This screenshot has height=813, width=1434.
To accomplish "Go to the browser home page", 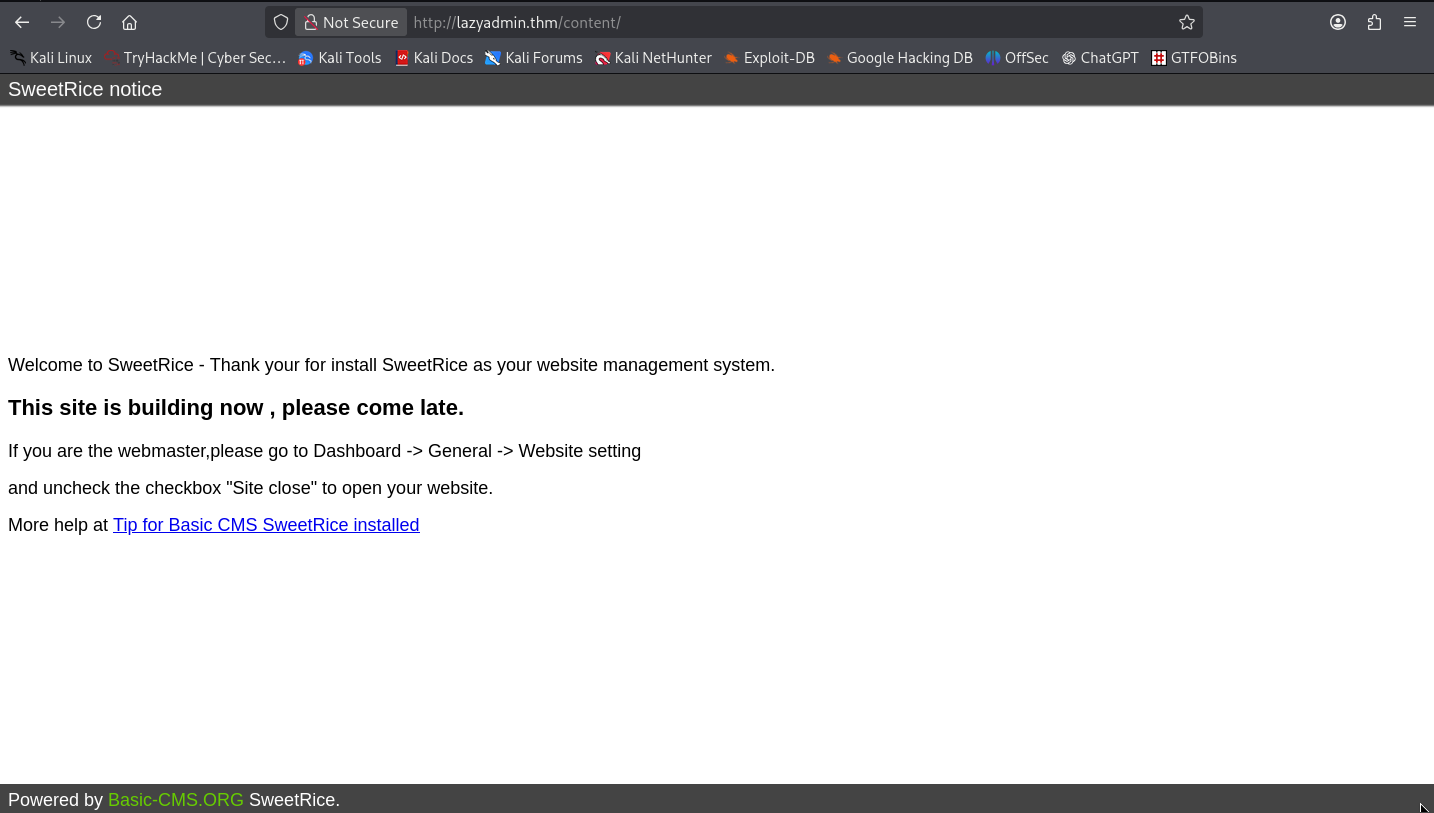I will [x=129, y=22].
